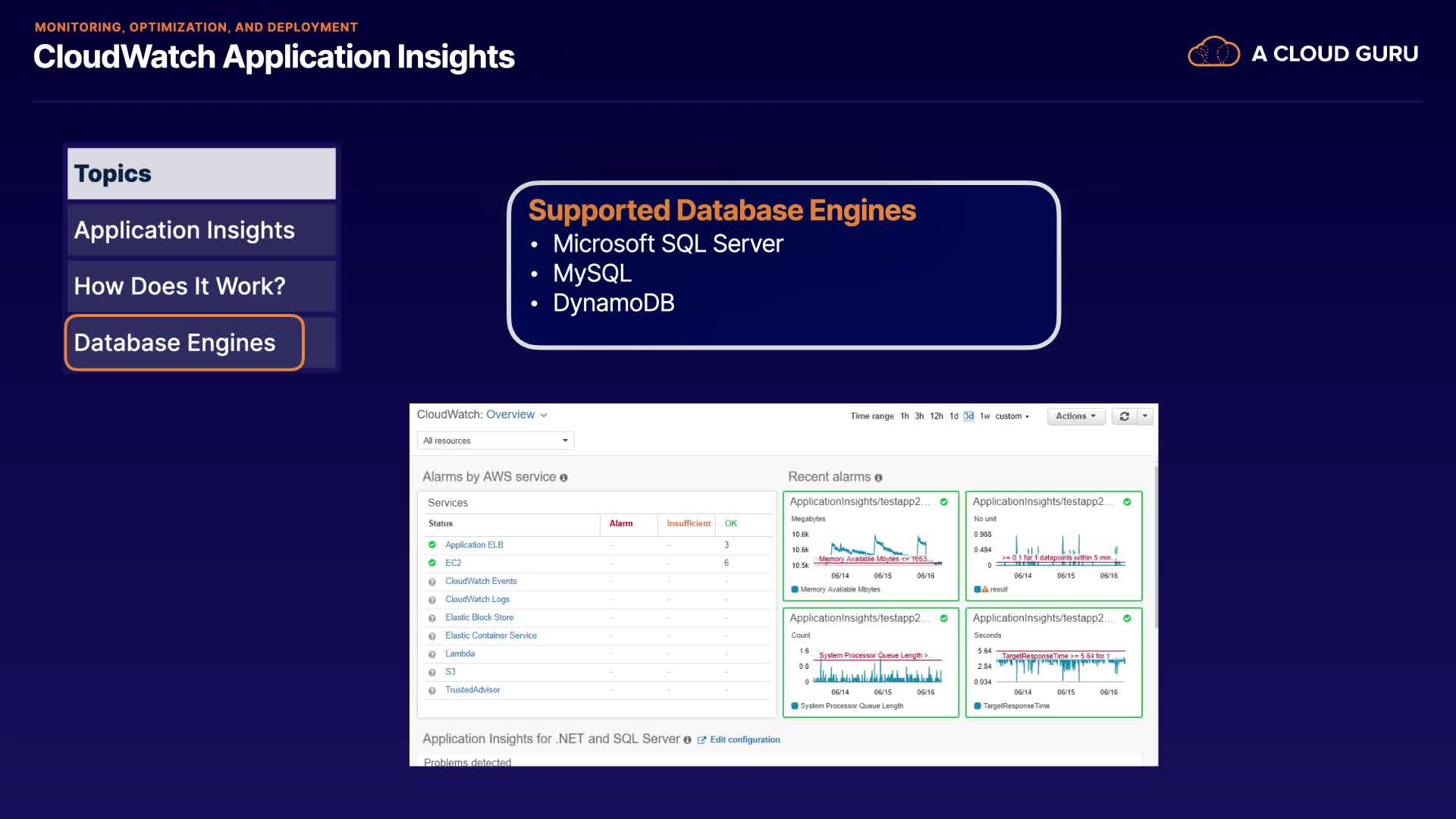Open the All resources dropdown
Viewport: 1456px width, 819px height.
[x=495, y=441]
